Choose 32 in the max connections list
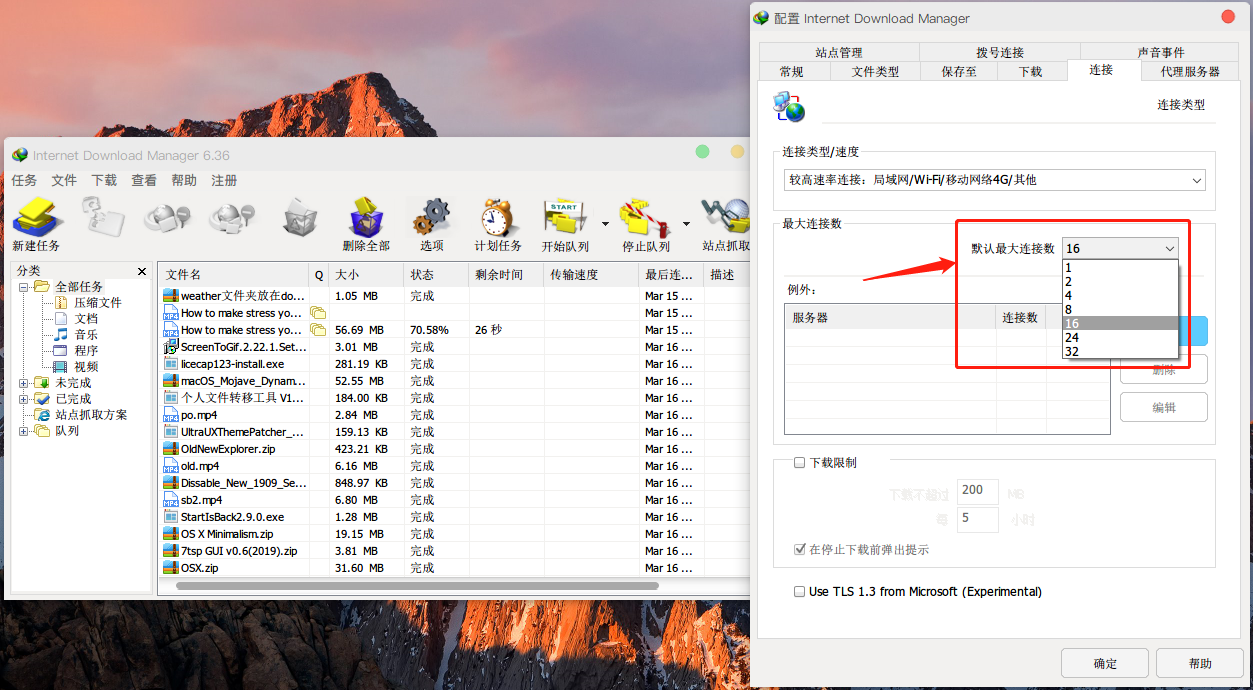The height and width of the screenshot is (690, 1253). pos(1072,352)
